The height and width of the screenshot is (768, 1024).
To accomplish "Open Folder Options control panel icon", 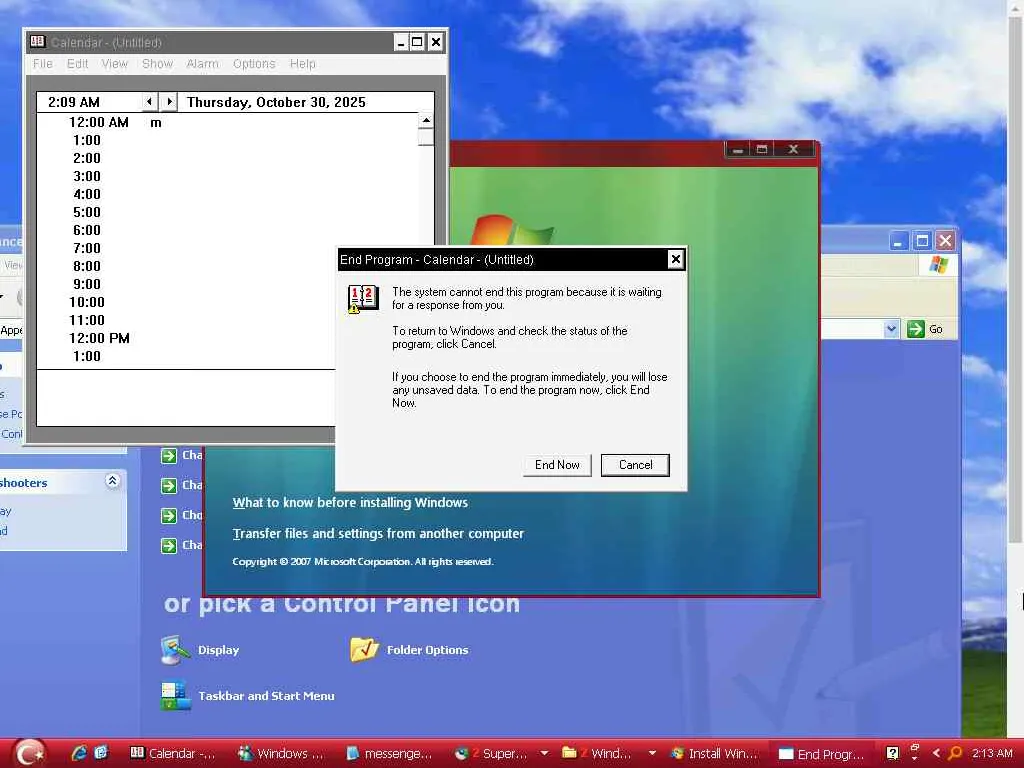I will point(364,649).
